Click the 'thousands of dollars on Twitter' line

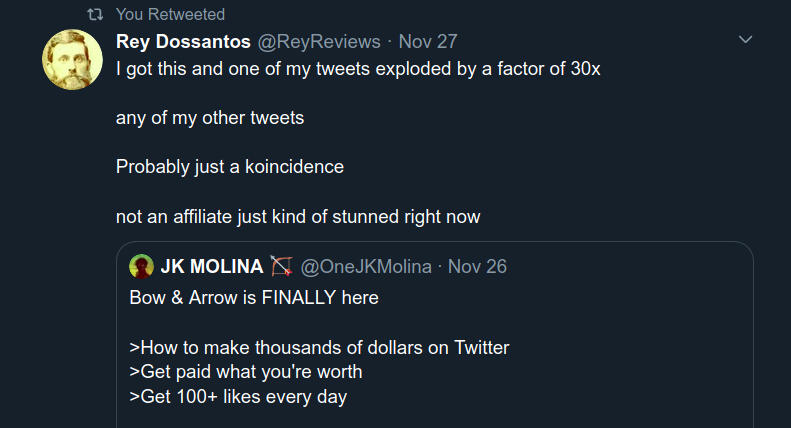(x=320, y=348)
